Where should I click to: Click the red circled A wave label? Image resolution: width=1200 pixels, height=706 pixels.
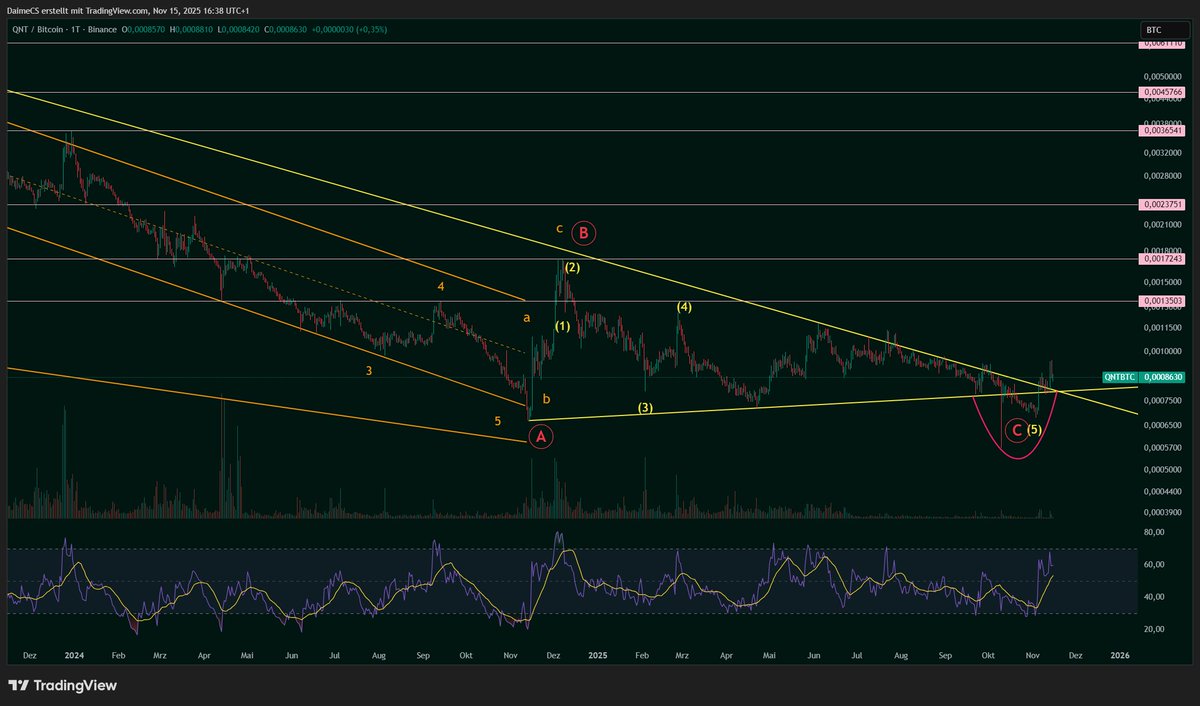point(541,437)
